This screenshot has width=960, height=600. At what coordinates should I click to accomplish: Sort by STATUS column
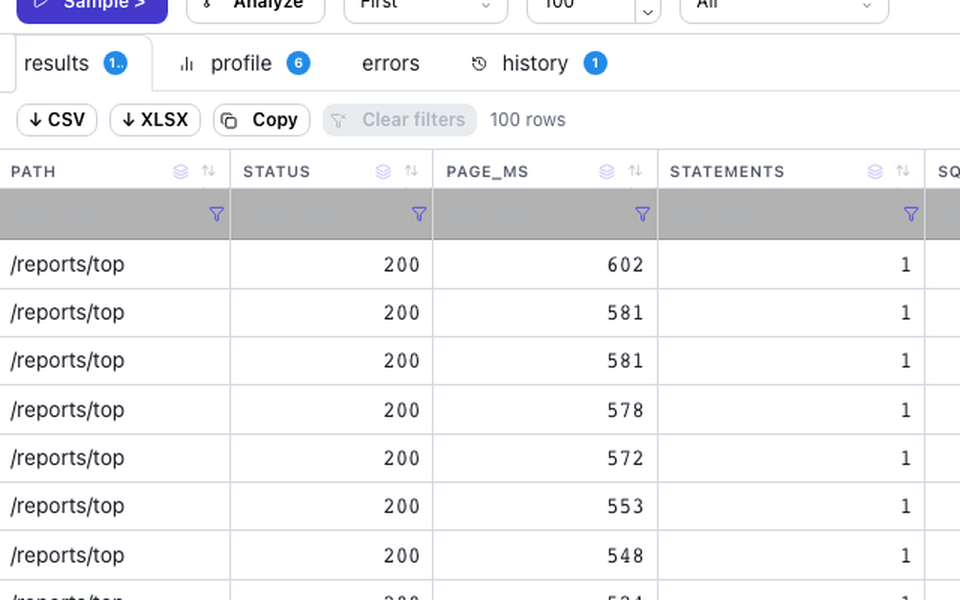(x=411, y=171)
